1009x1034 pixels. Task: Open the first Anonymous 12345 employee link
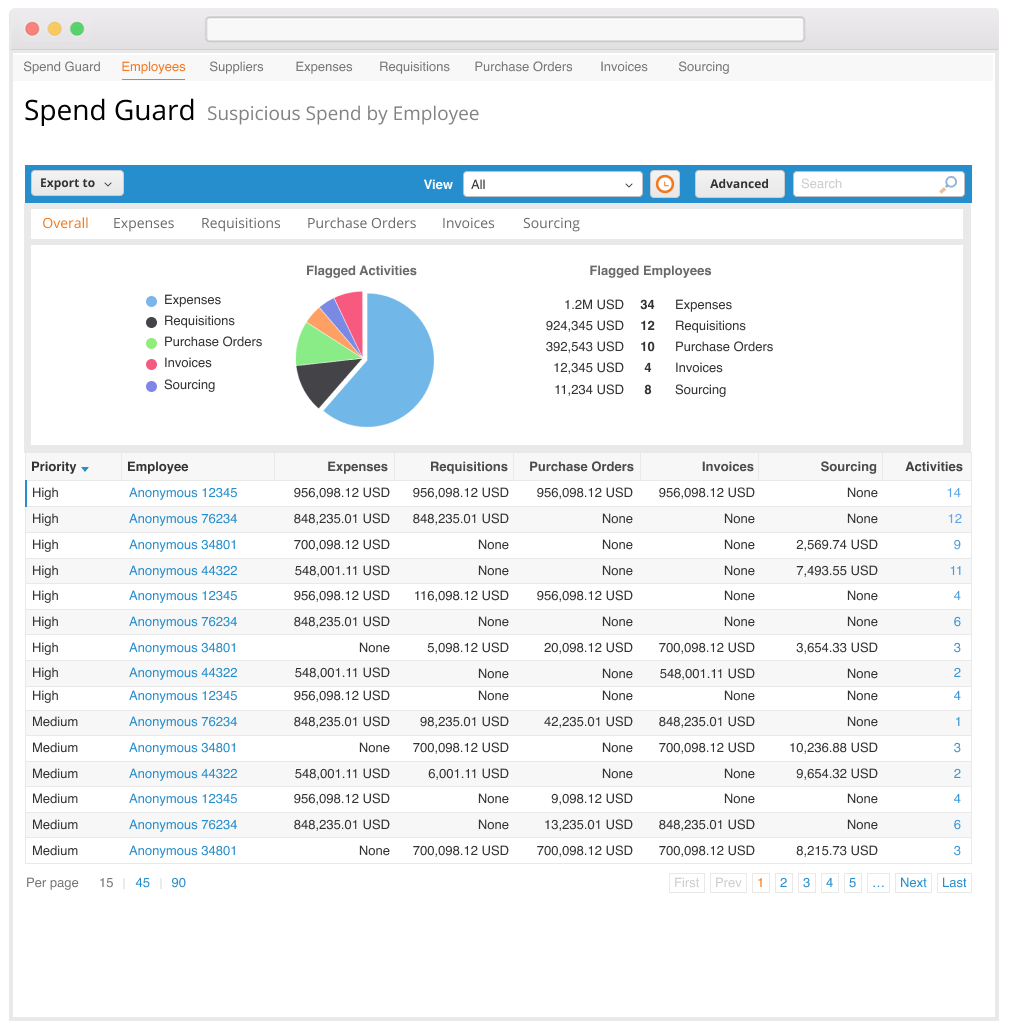coord(183,493)
